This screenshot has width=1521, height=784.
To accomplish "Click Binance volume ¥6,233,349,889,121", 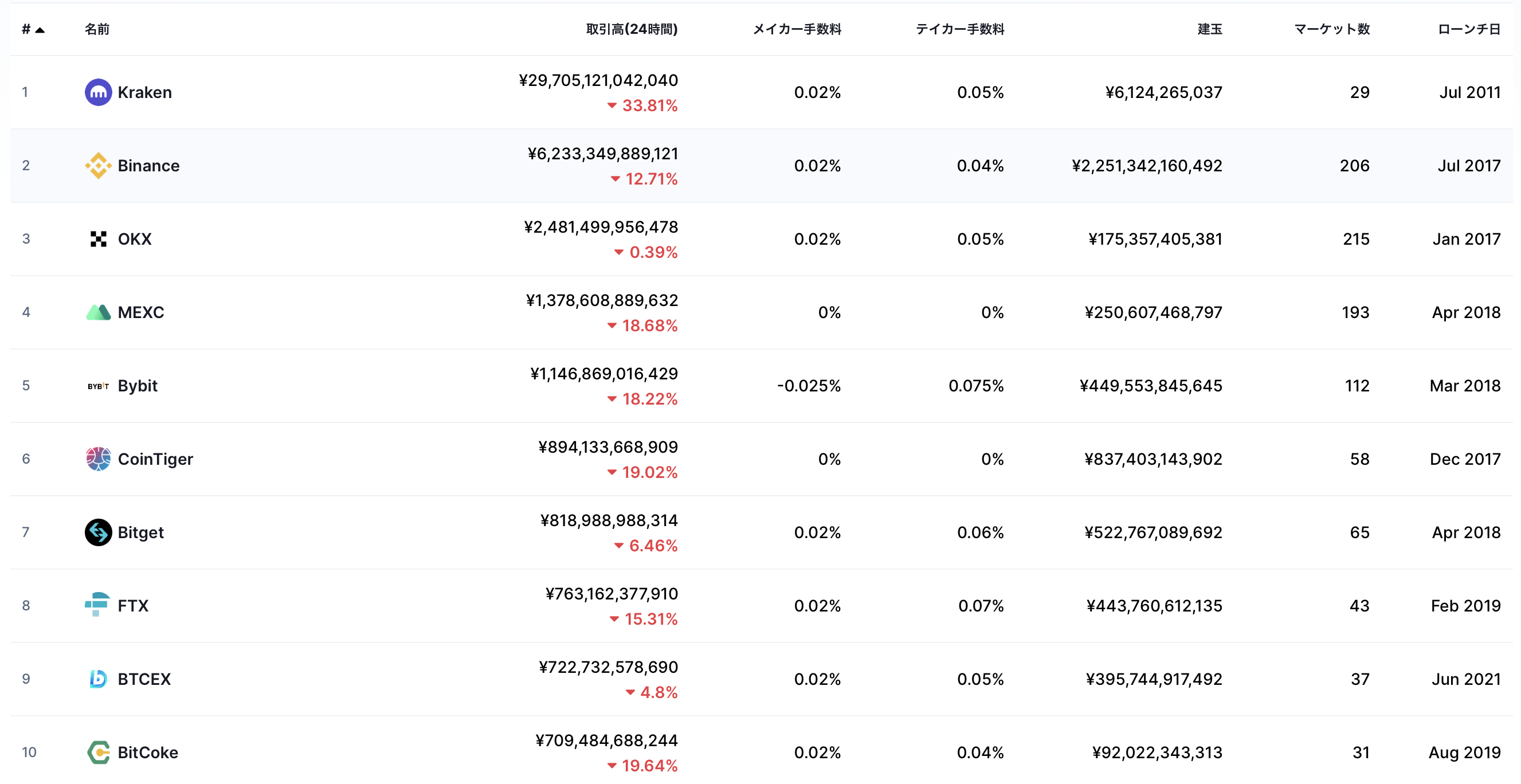I will [603, 154].
